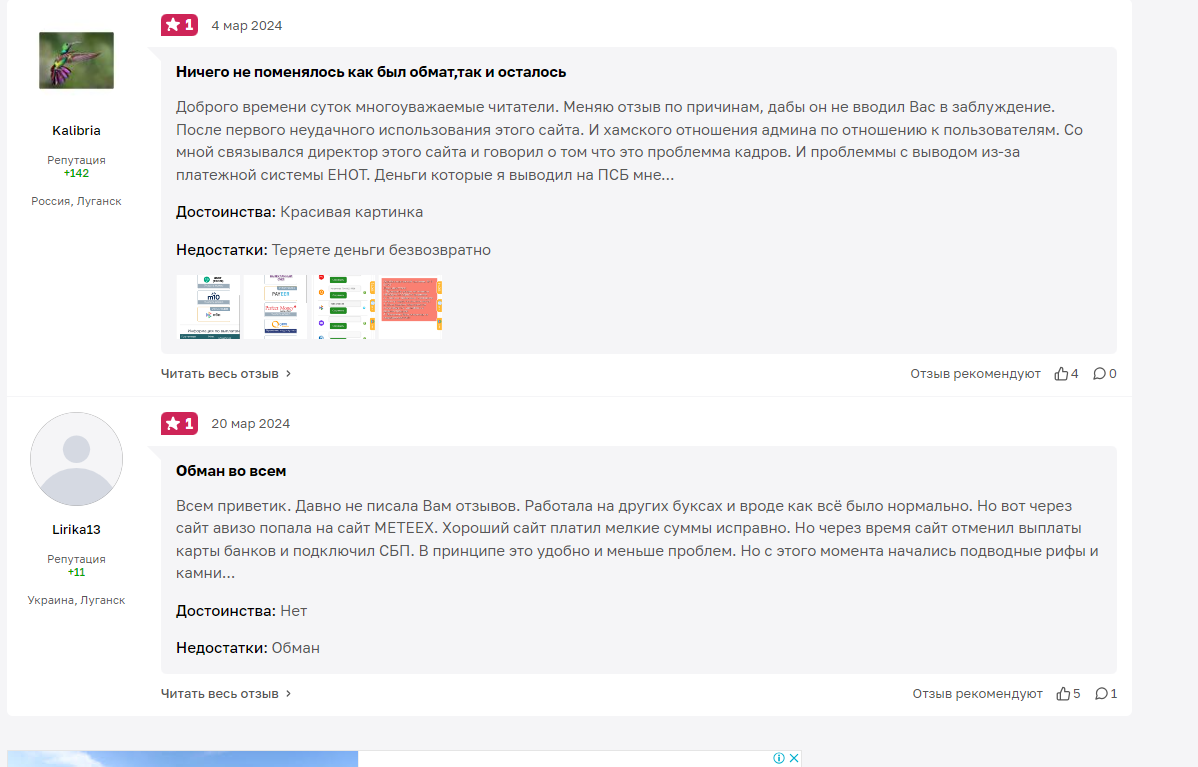
Task: Click the one-star rating badge dated 20 мар 2024
Action: (180, 424)
